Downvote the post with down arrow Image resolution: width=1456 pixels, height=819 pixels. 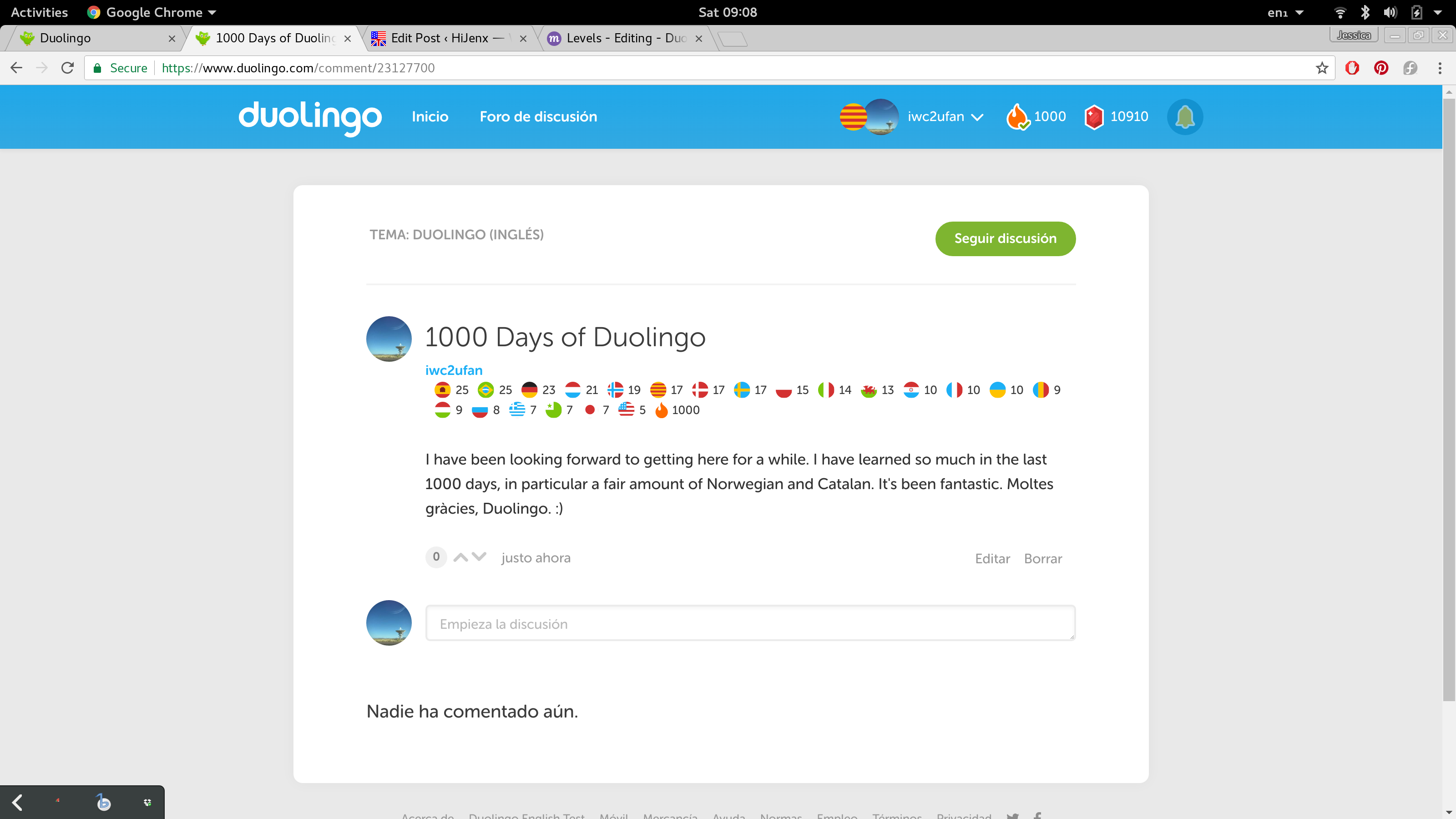point(479,556)
